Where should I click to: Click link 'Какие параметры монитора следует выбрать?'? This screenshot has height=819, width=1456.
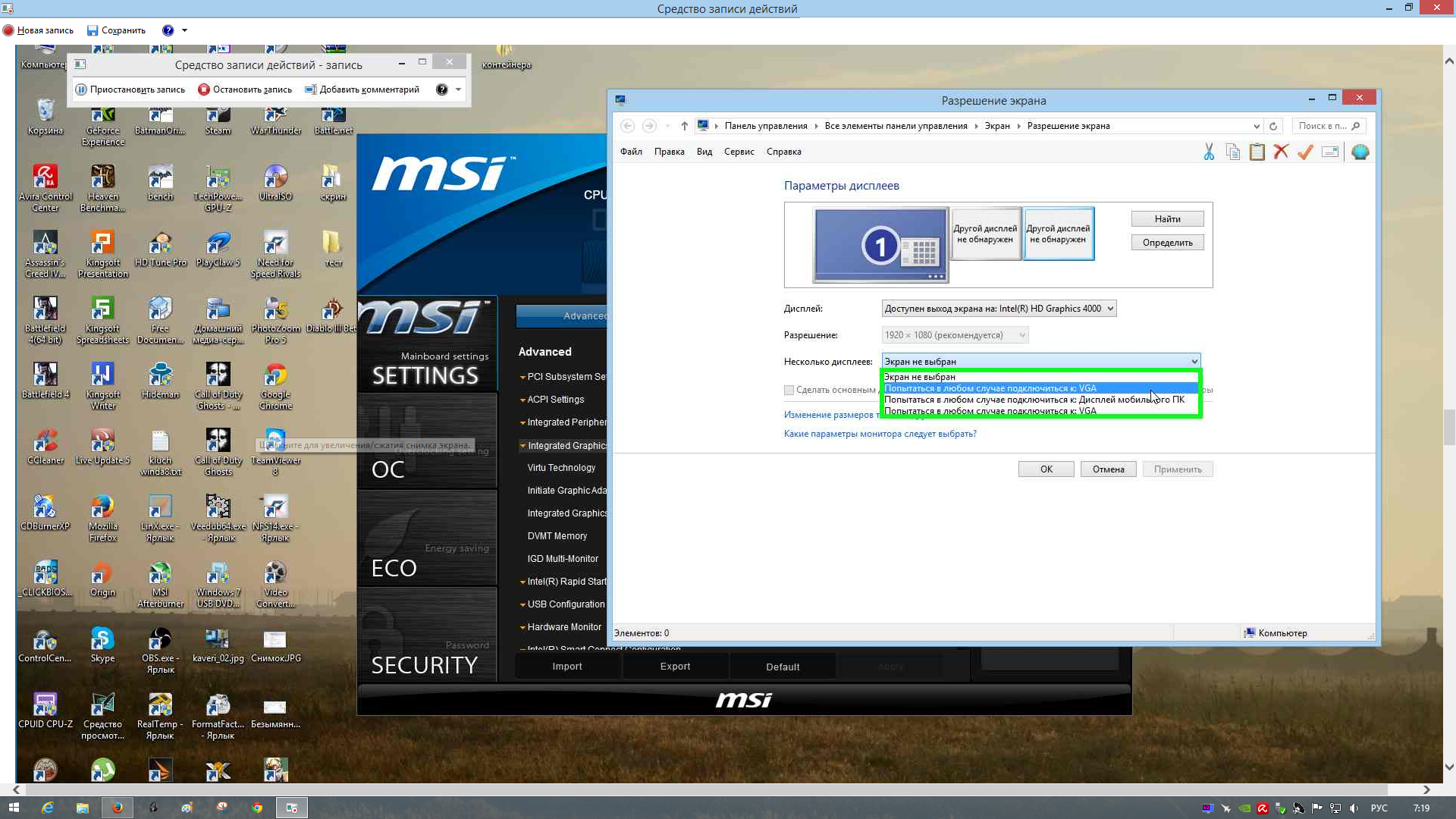tap(880, 434)
